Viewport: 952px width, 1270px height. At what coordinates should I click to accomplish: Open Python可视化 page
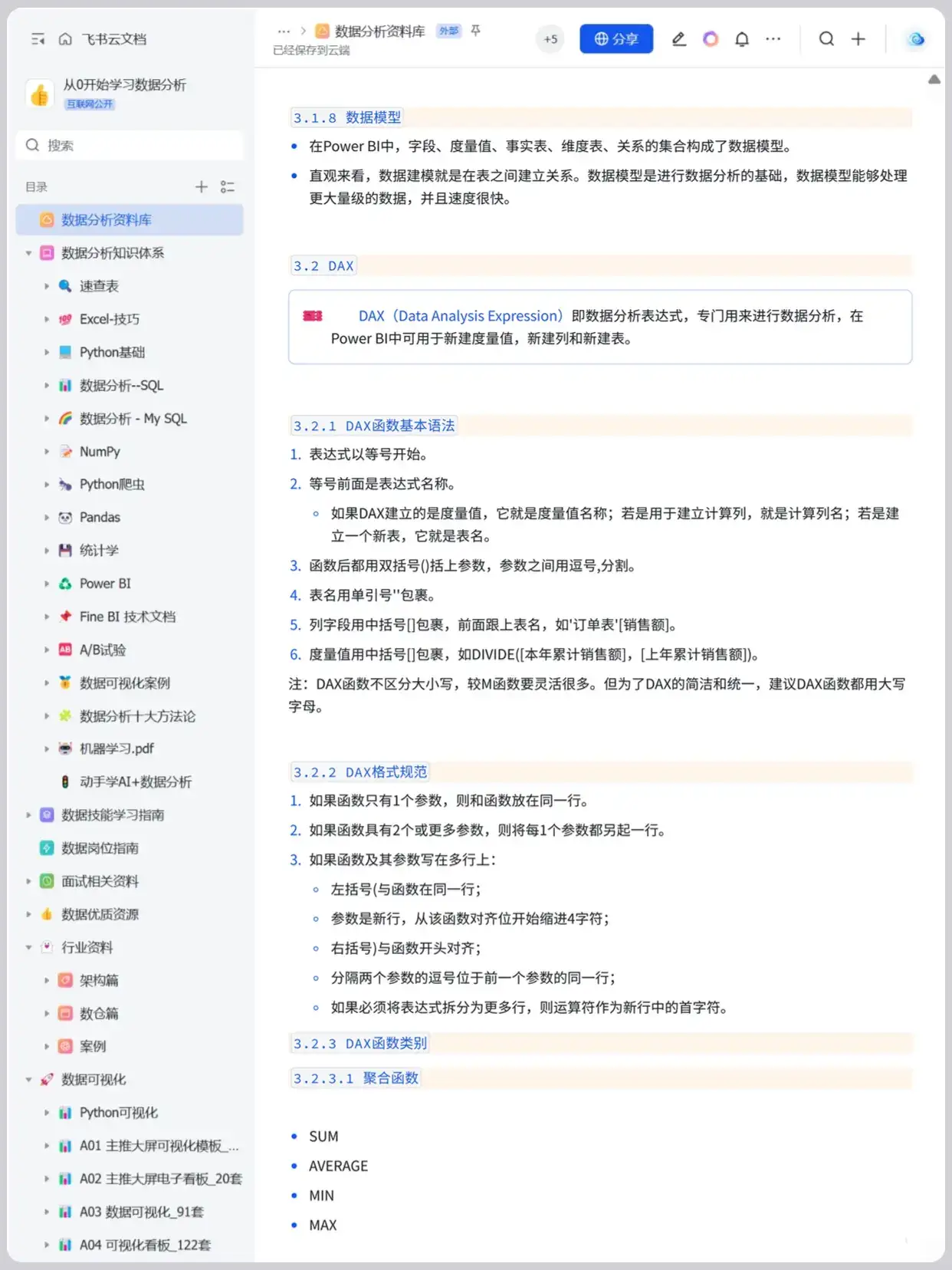tap(119, 1113)
